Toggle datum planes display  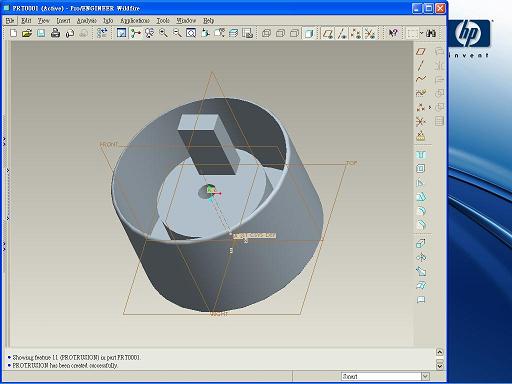coord(328,33)
